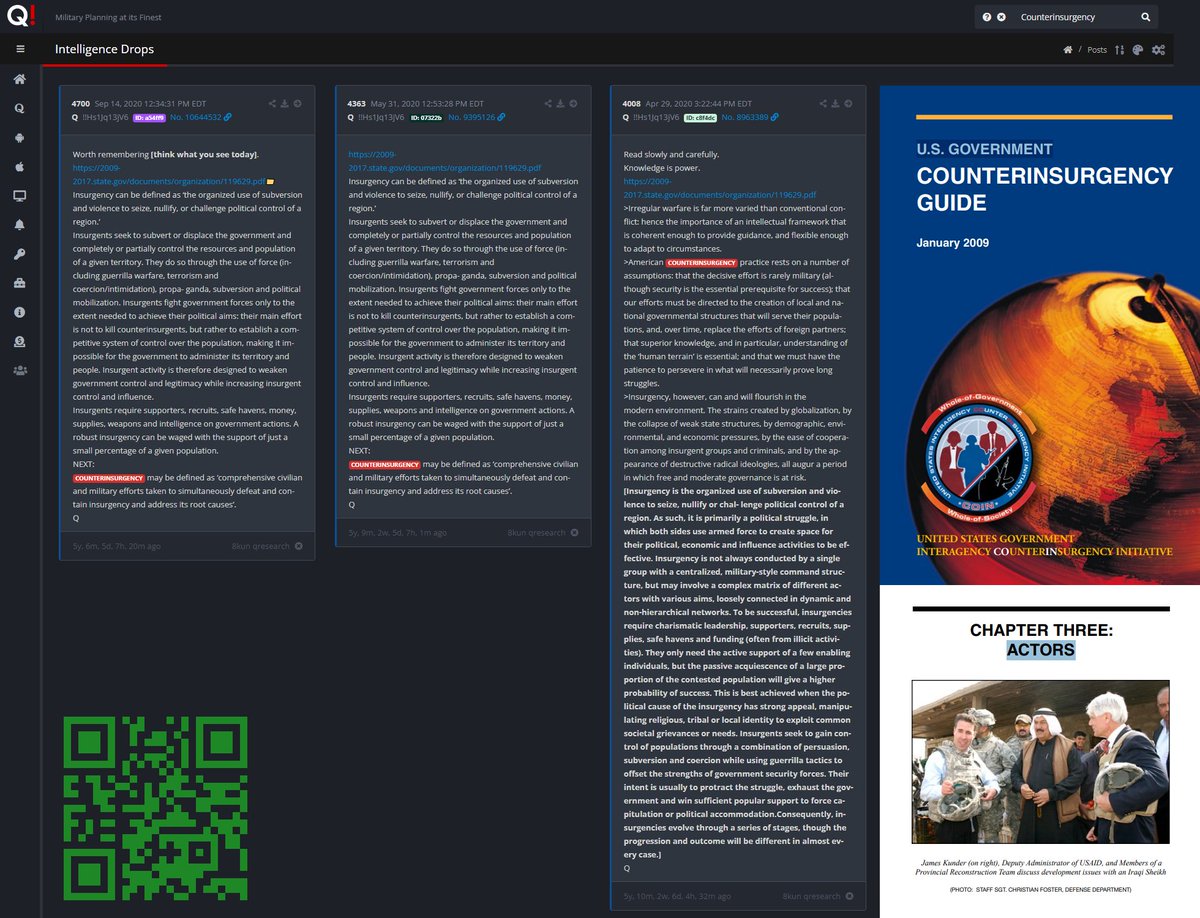Share post 4363
Image resolution: width=1200 pixels, height=918 pixels.
click(548, 103)
